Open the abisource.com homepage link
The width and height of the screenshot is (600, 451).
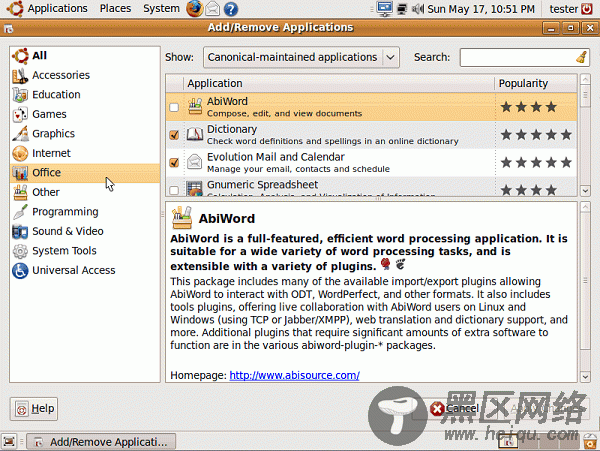tap(294, 375)
